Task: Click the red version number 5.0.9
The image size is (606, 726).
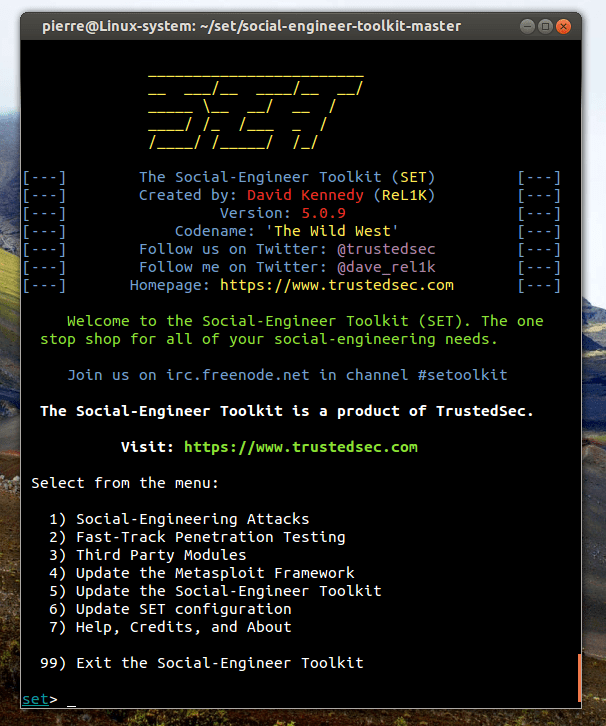Action: [324, 213]
